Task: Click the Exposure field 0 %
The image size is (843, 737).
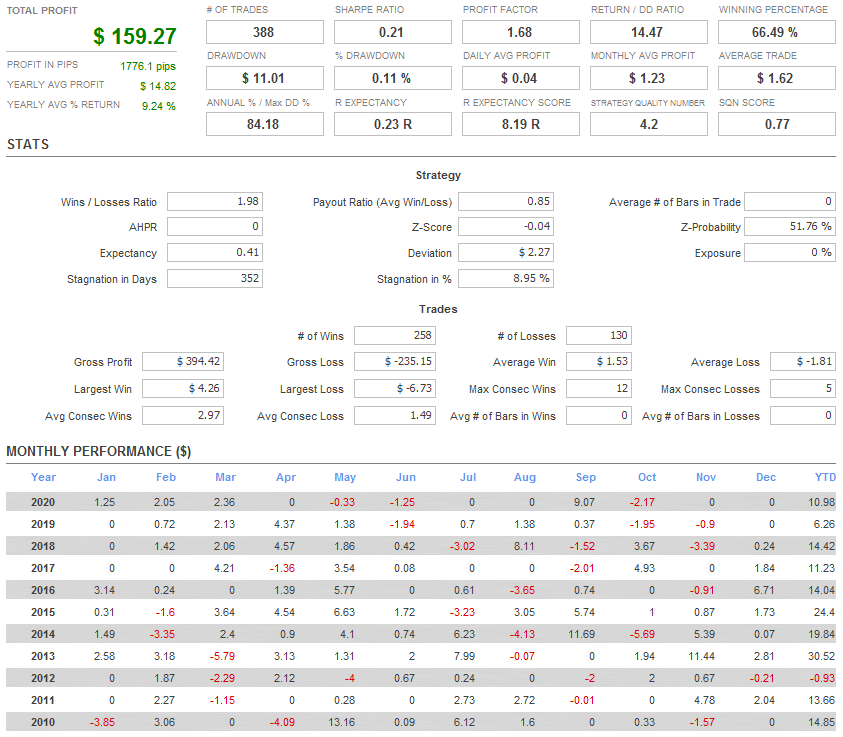Action: click(790, 252)
